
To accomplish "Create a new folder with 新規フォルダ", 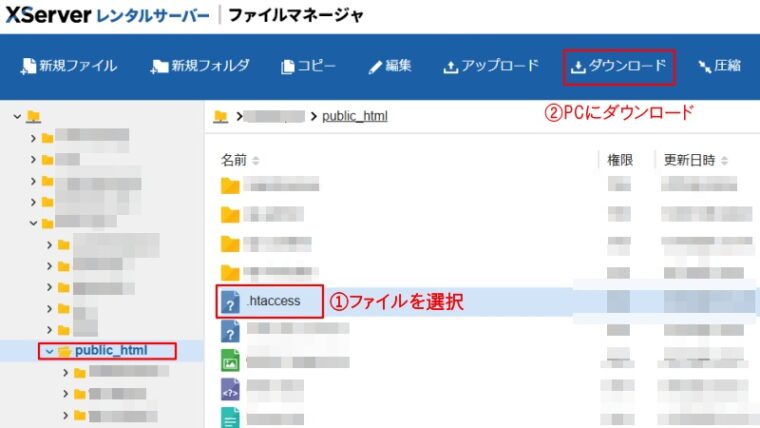I will [x=200, y=66].
